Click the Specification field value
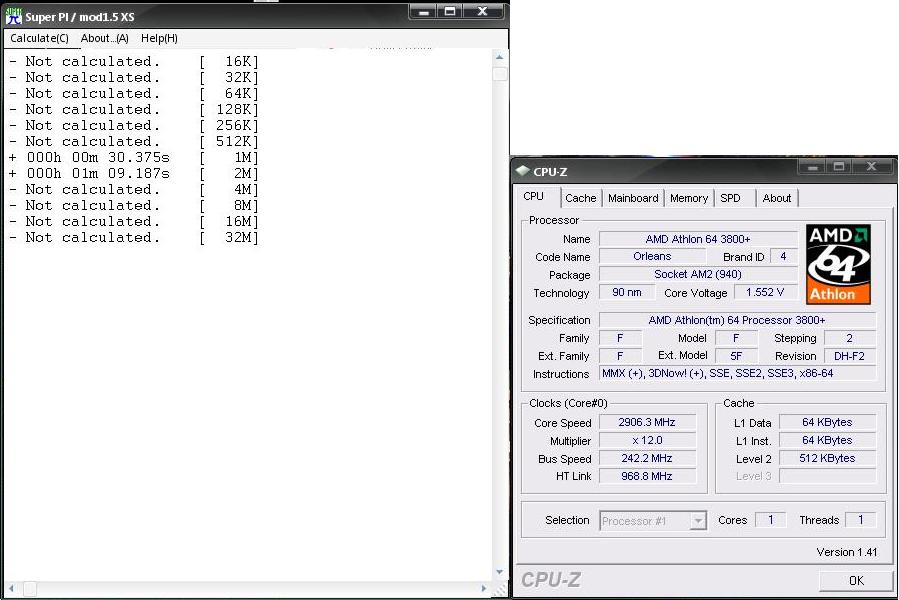This screenshot has height=600, width=899. coord(737,320)
